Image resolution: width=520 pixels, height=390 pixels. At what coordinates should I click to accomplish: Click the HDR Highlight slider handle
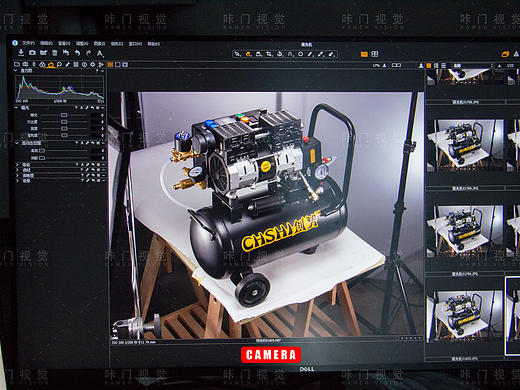click(x=42, y=151)
